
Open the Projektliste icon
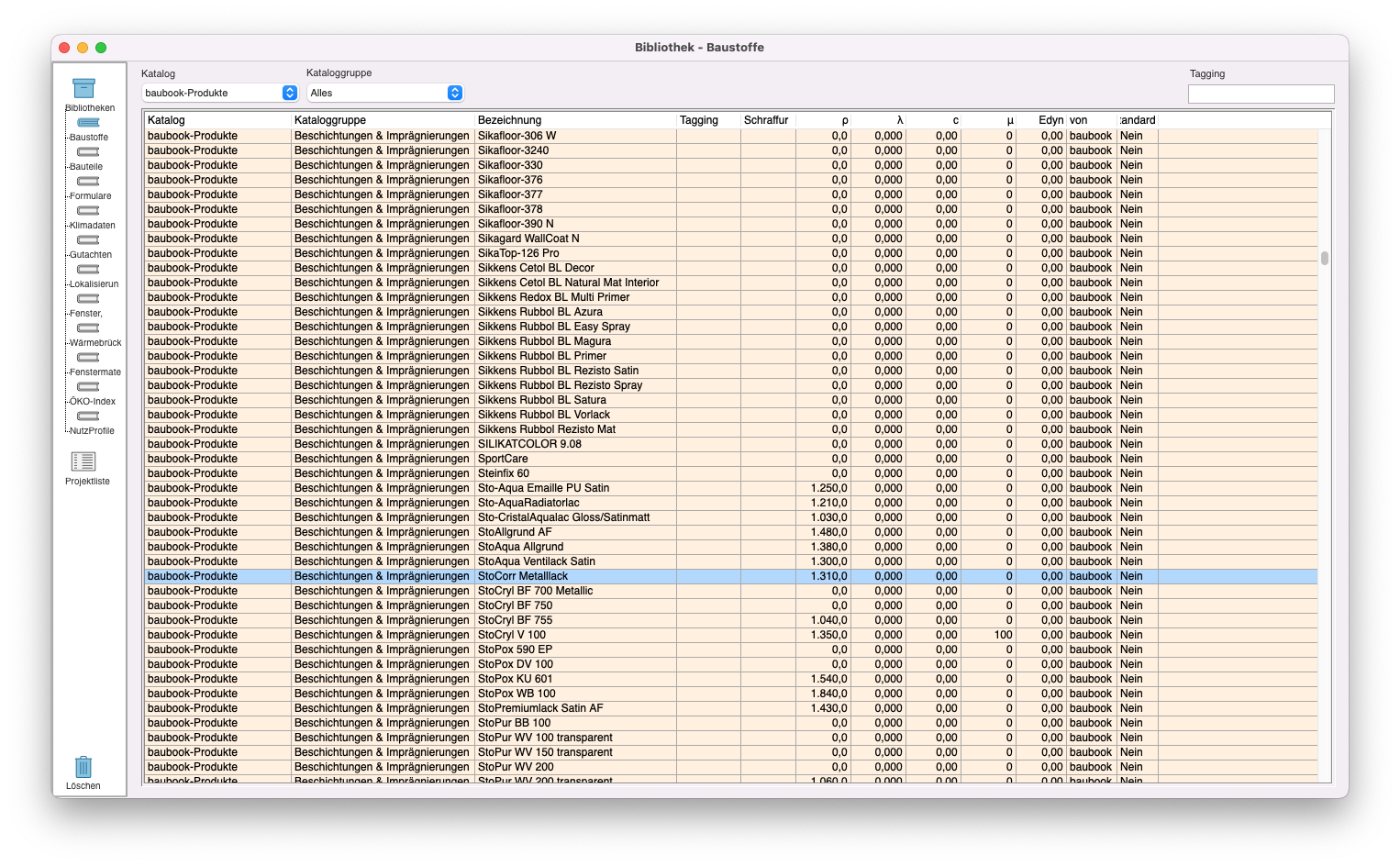[83, 461]
